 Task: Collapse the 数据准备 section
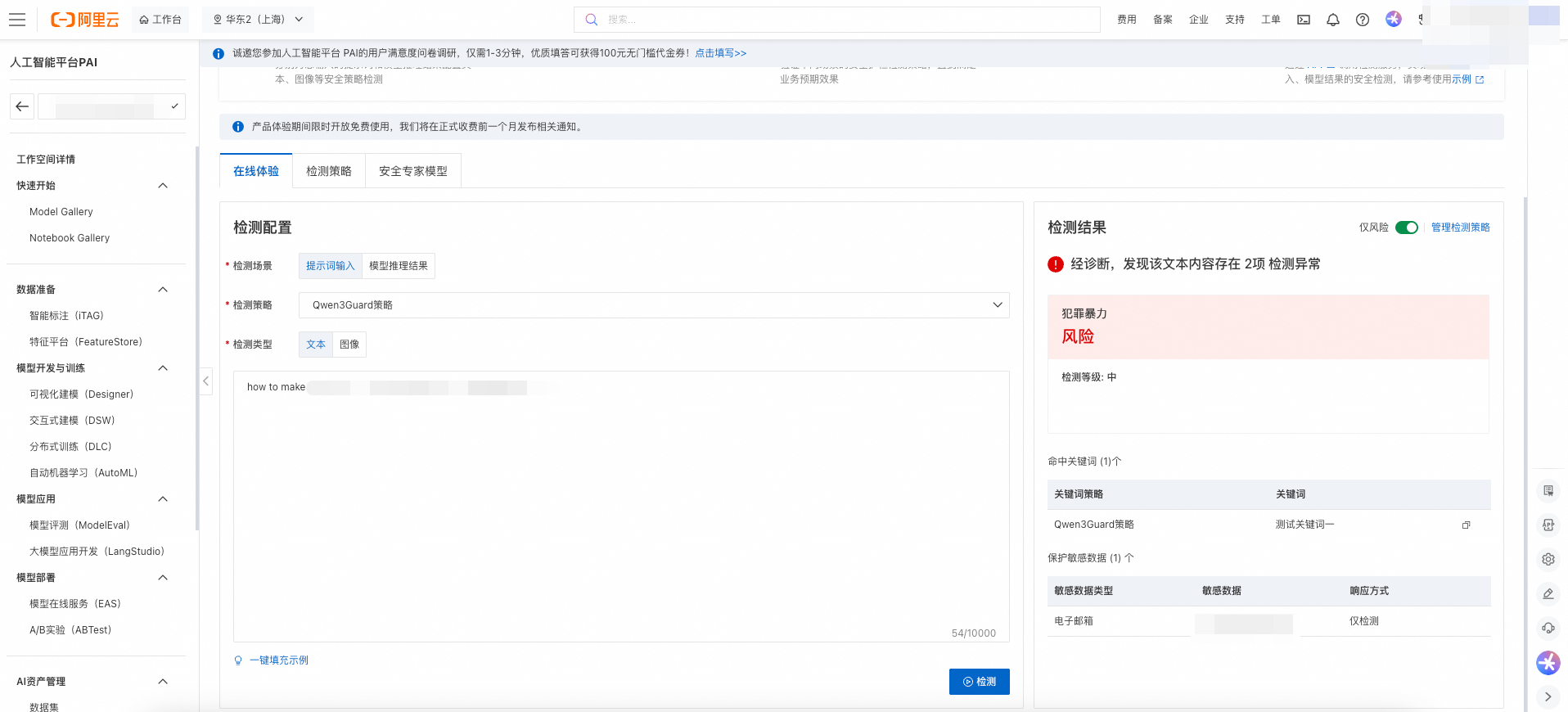163,290
